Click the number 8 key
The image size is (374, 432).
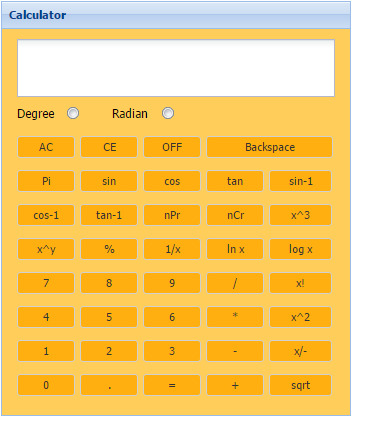coord(109,283)
